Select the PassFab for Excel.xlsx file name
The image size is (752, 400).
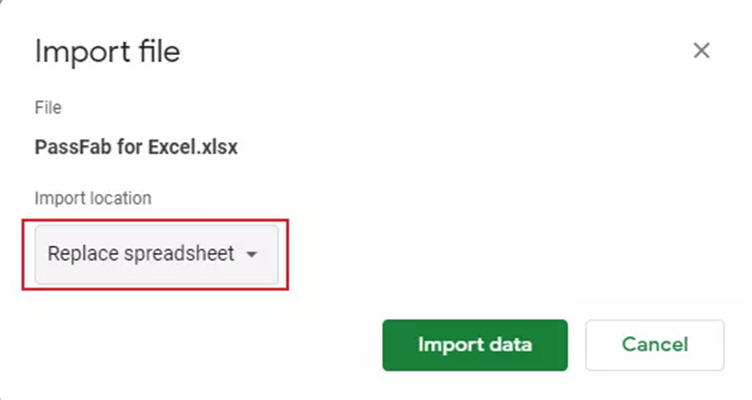tap(136, 147)
